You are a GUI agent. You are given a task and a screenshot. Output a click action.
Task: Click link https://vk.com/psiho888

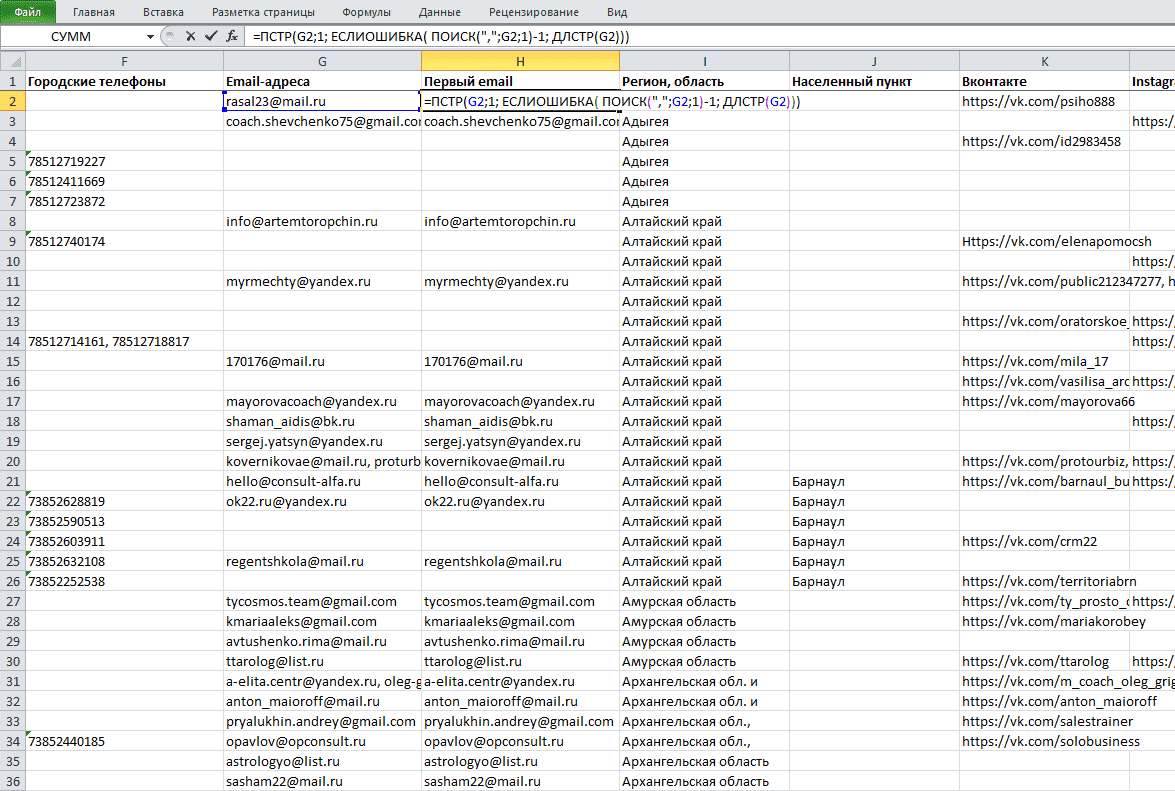click(x=1039, y=101)
